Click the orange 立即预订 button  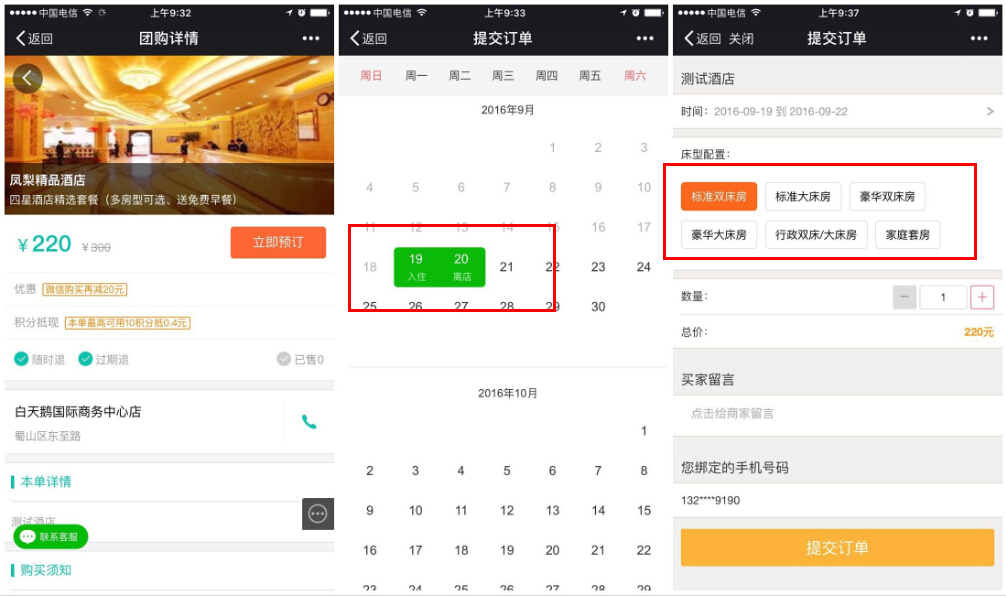(278, 243)
